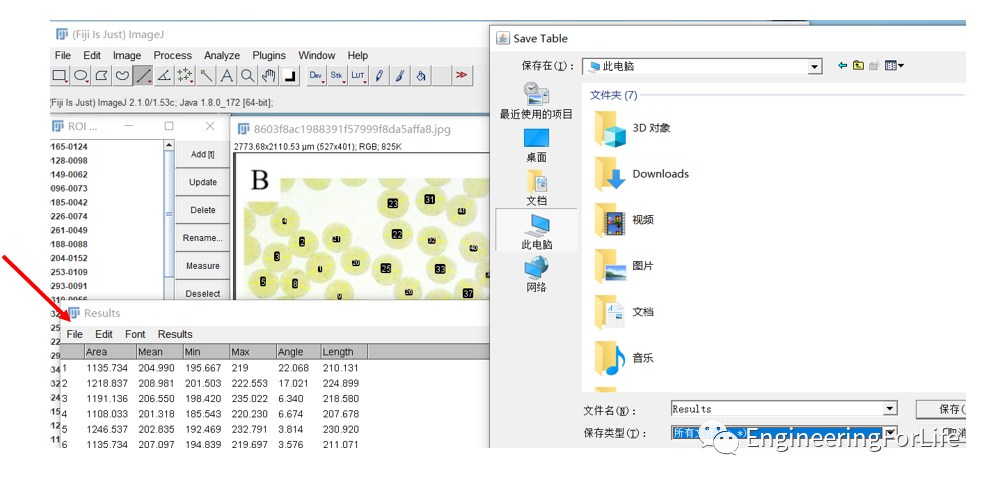Select the Magnifying glass tool

(x=247, y=76)
